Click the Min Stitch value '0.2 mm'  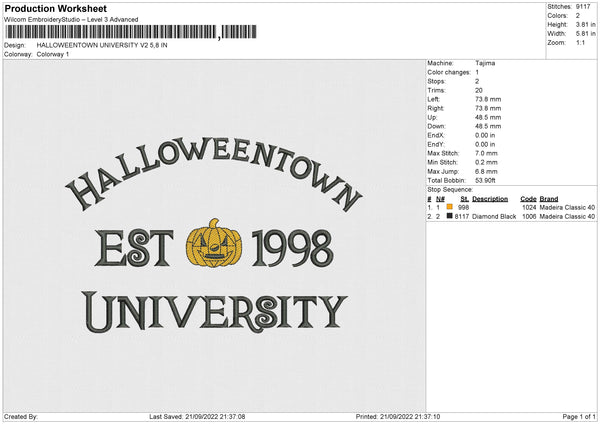click(486, 162)
